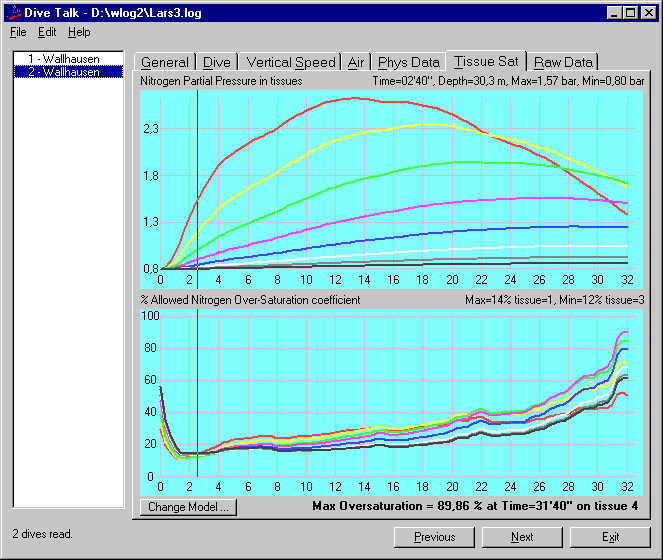Click the Previous button
This screenshot has width=663, height=560.
[435, 537]
